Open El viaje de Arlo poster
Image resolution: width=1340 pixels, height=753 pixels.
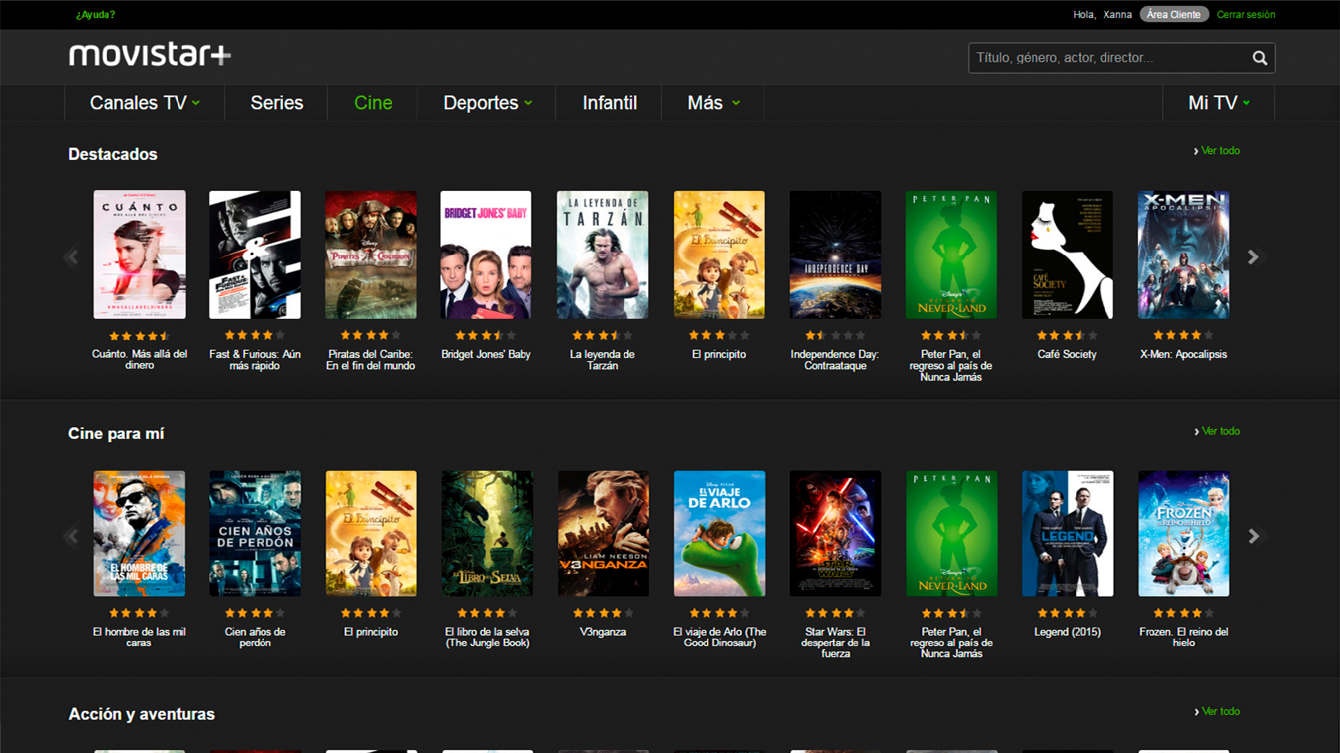point(719,534)
